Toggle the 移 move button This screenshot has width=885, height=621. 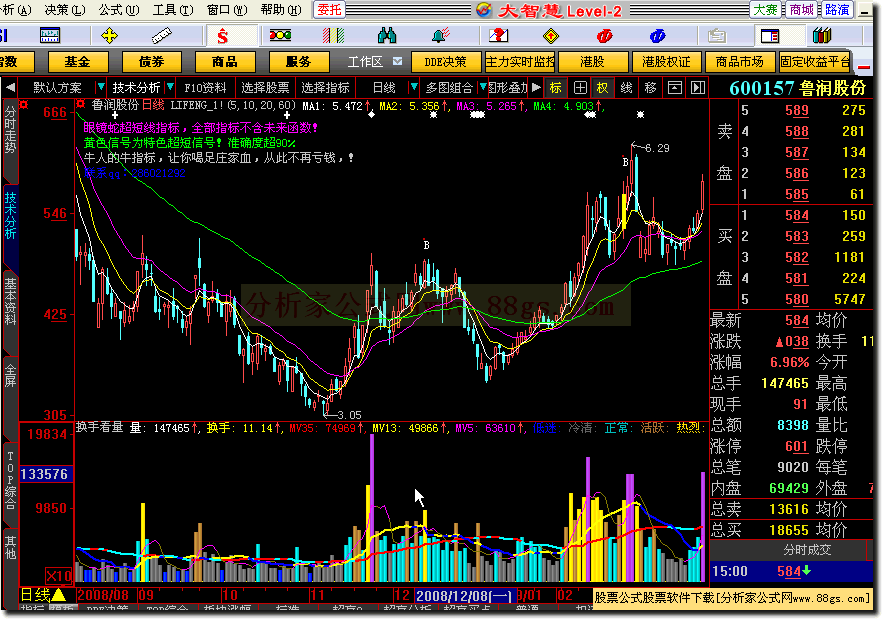pos(651,88)
